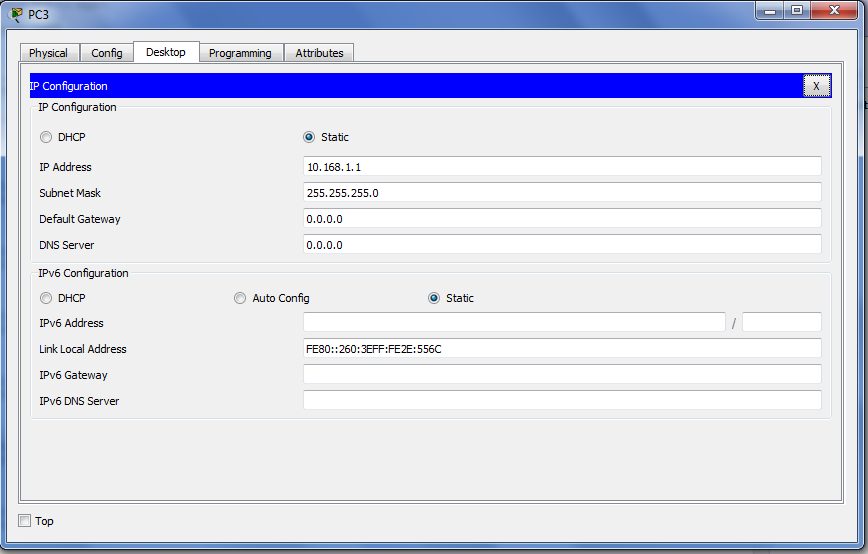Minimize the PC3 window
This screenshot has width=868, height=554.
coord(769,11)
